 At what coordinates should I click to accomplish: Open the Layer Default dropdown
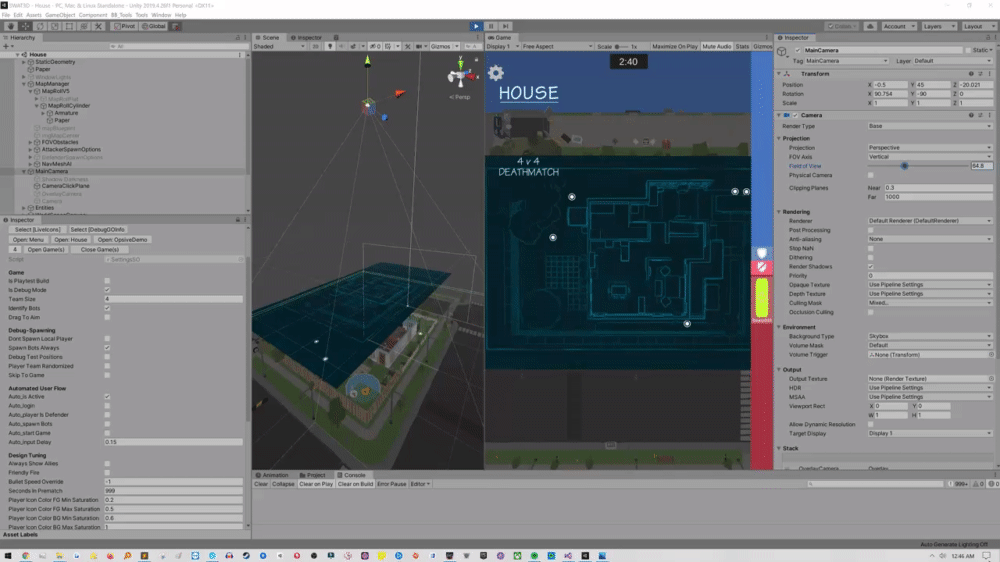pos(952,61)
